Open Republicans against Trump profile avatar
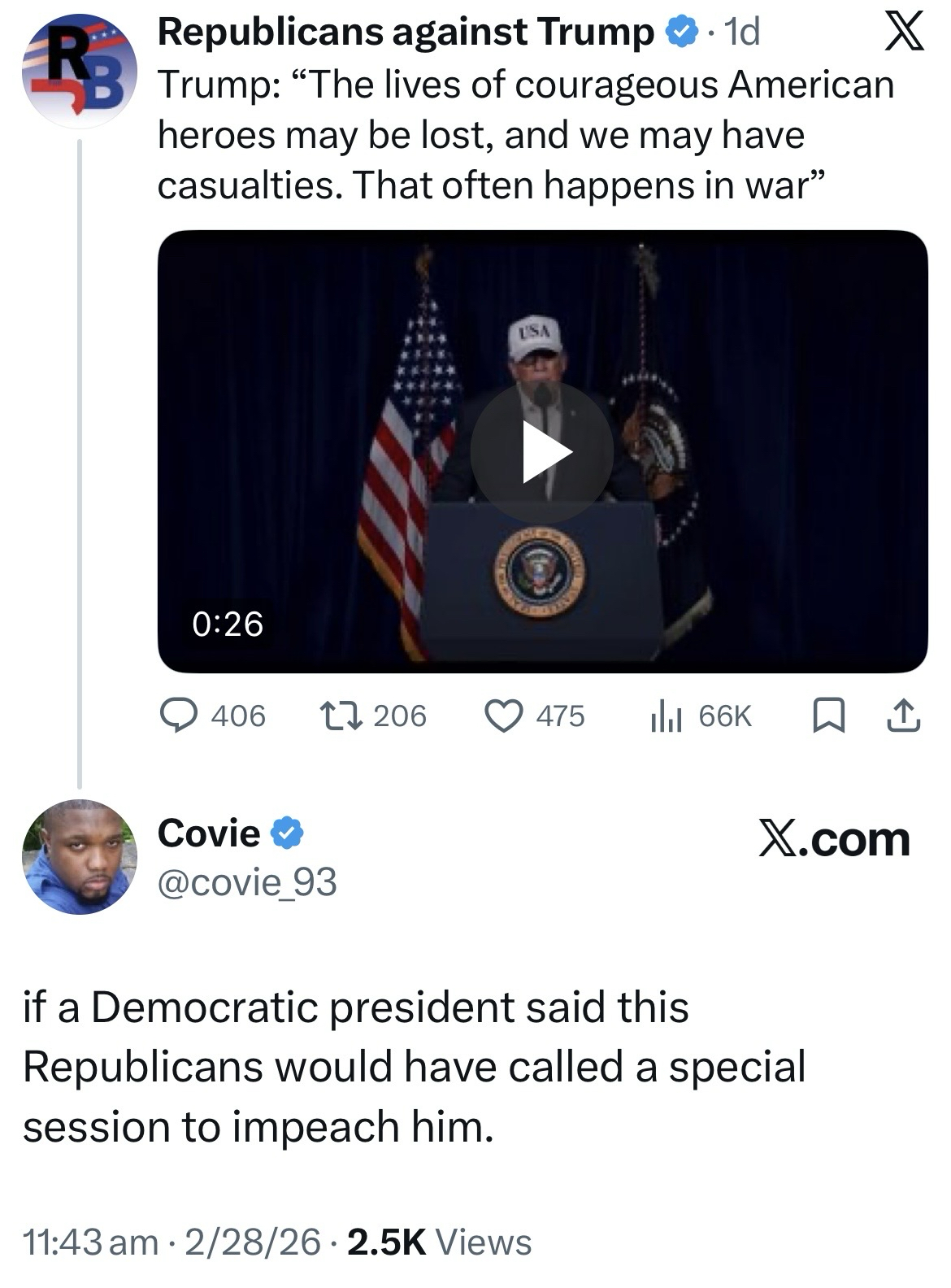Image resolution: width=951 pixels, height=1288 pixels. coord(77,75)
